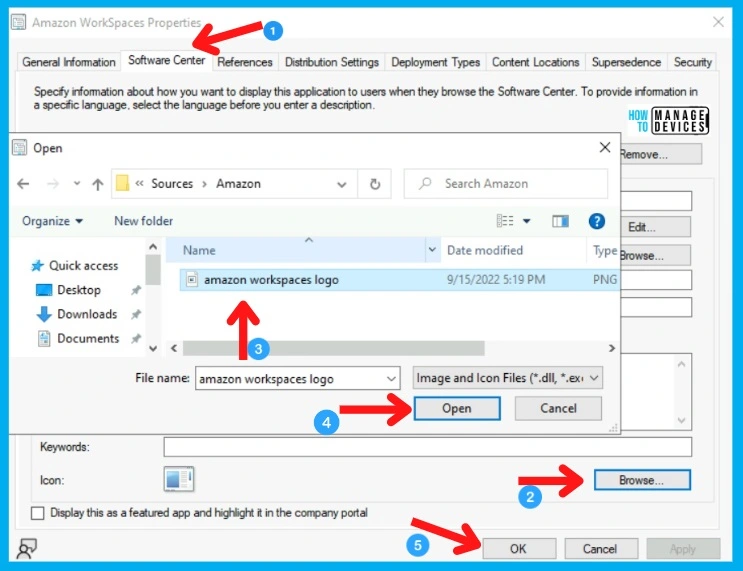
Task: Click the Edit... button in Properties
Action: click(655, 227)
